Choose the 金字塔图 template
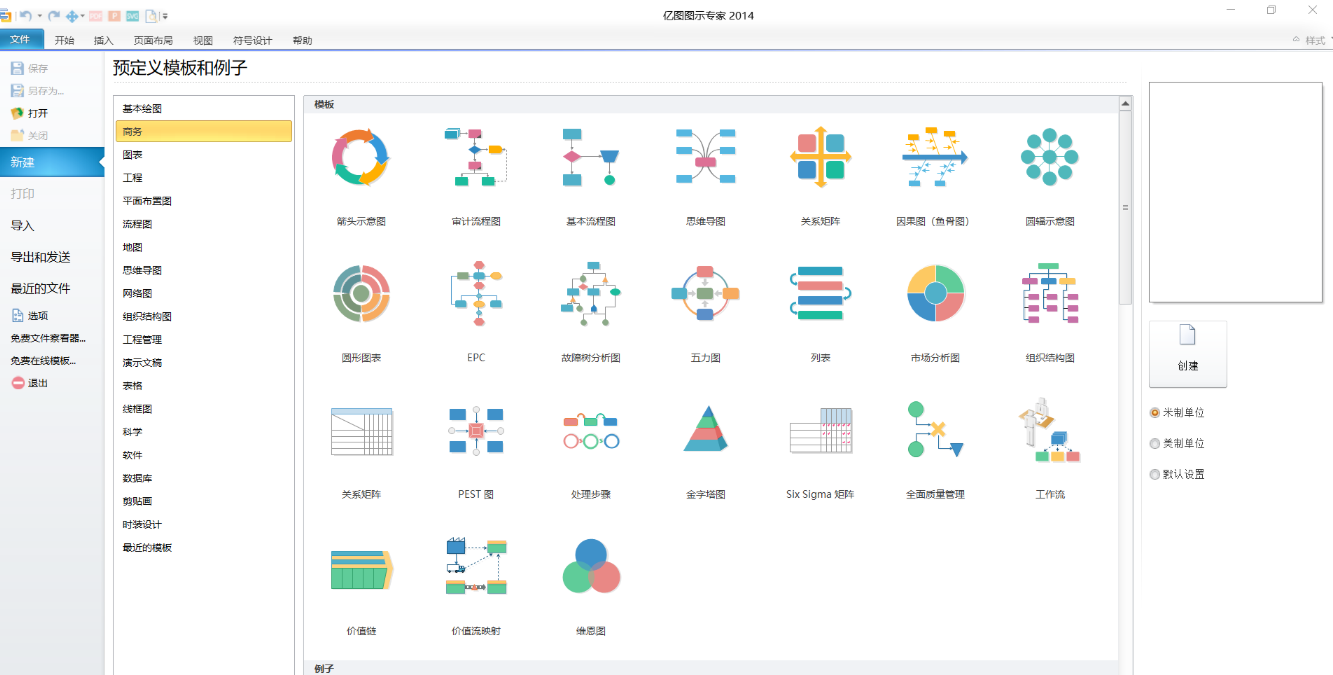Viewport: 1333px width, 675px height. pyautogui.click(x=705, y=429)
